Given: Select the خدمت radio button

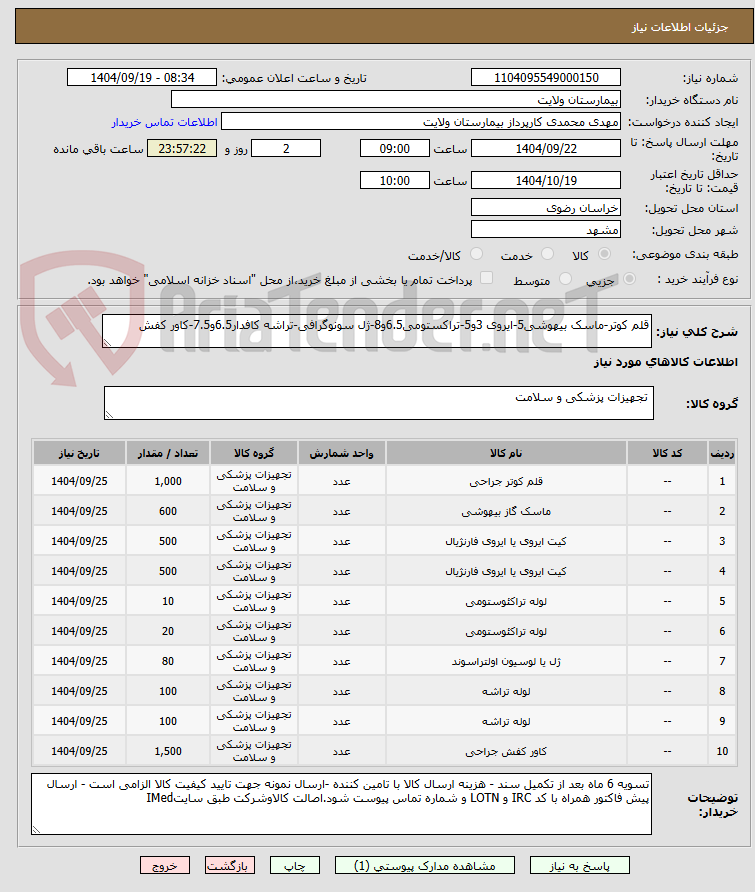Looking at the screenshot, I should point(547,254).
